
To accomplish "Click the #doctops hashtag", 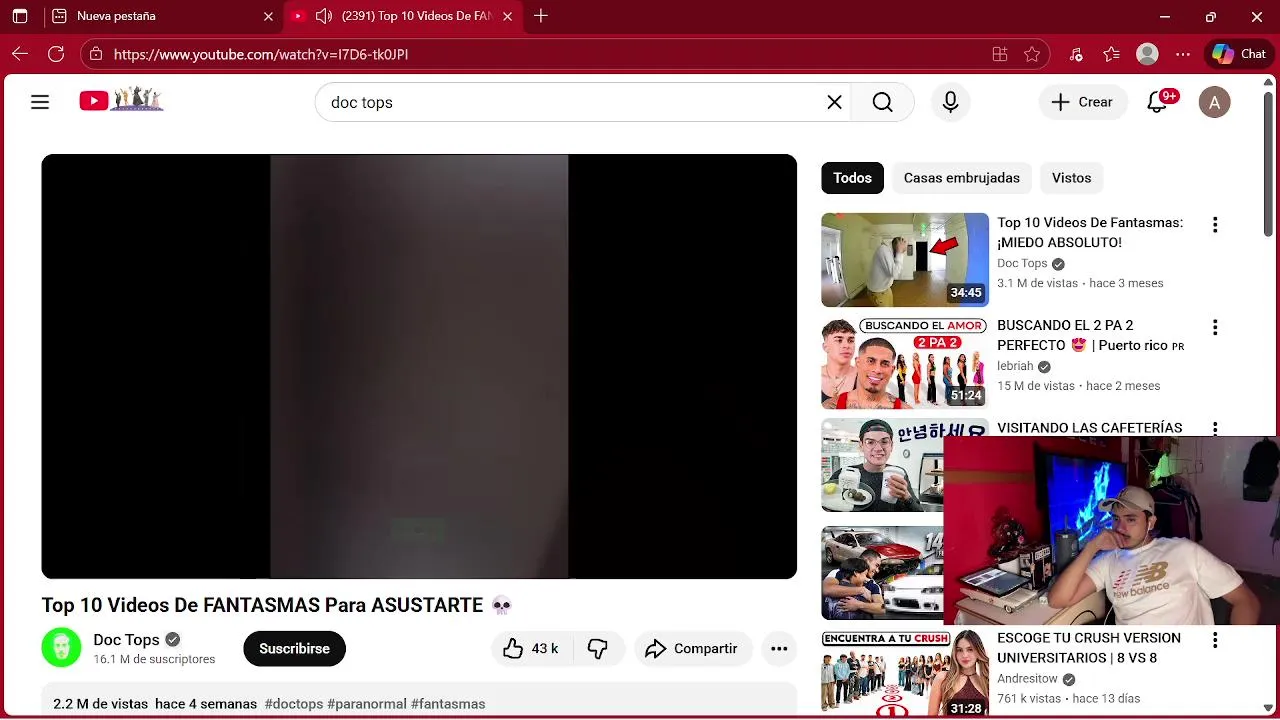I will tap(293, 704).
